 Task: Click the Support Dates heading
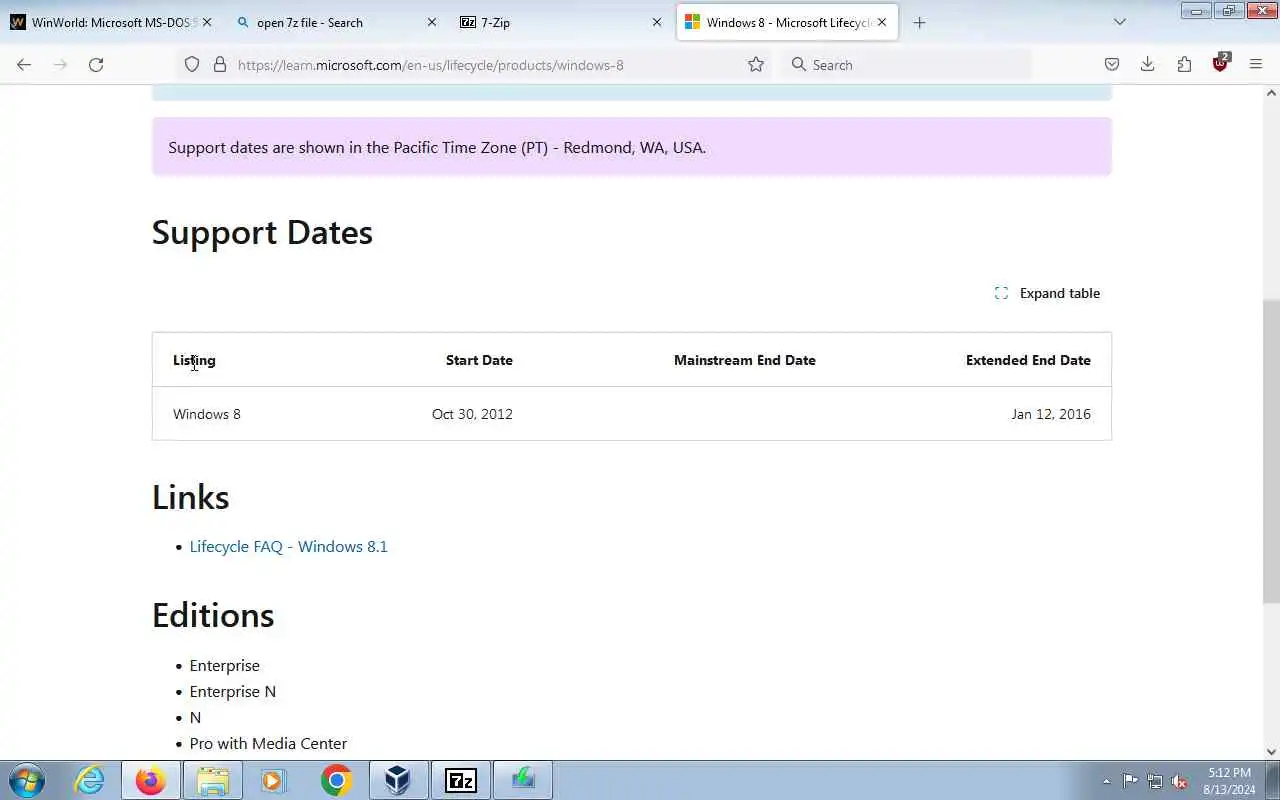coord(262,232)
